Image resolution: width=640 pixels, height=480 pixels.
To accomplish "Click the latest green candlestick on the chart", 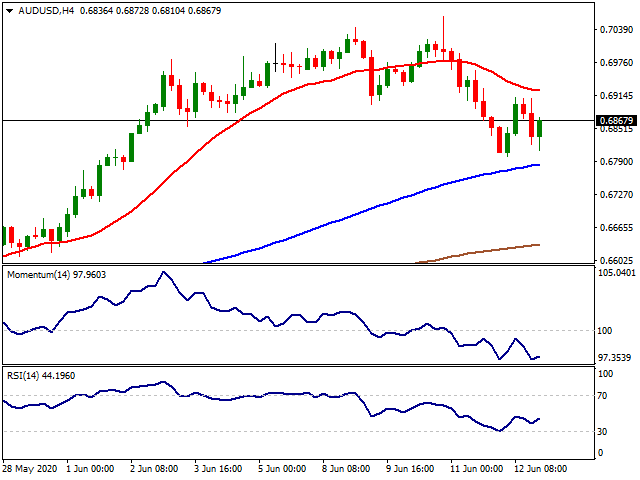I will (x=540, y=128).
